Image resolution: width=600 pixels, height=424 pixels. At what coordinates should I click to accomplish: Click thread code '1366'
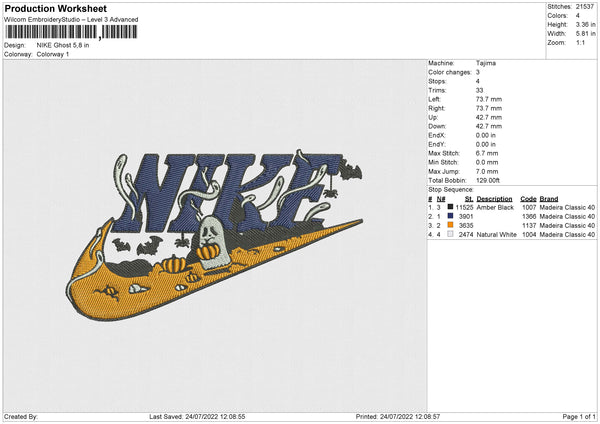[529, 217]
